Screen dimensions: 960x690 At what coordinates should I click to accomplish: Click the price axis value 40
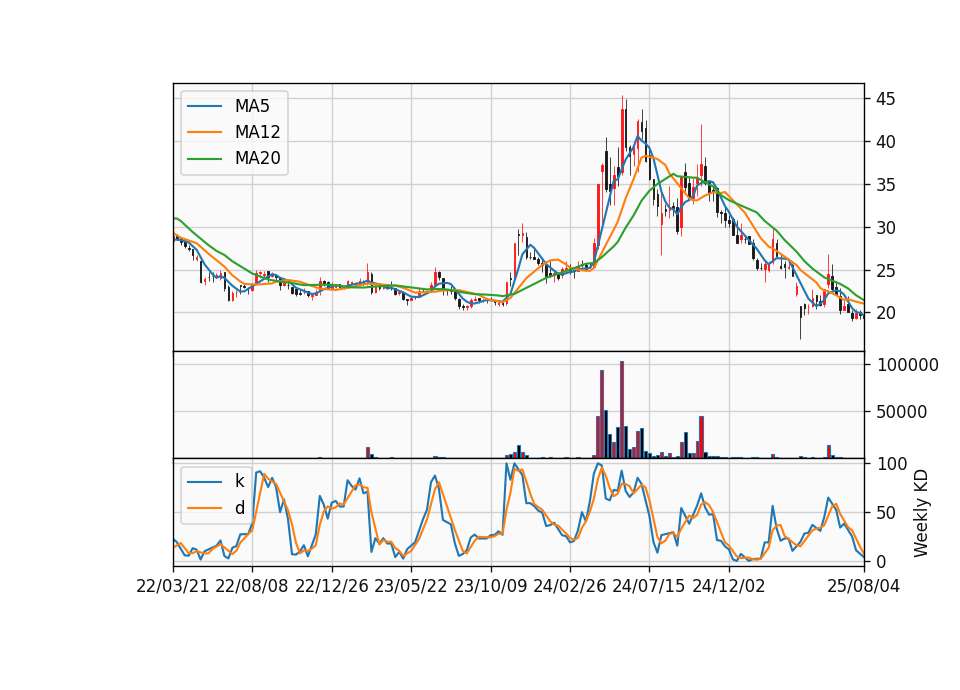[x=885, y=142]
